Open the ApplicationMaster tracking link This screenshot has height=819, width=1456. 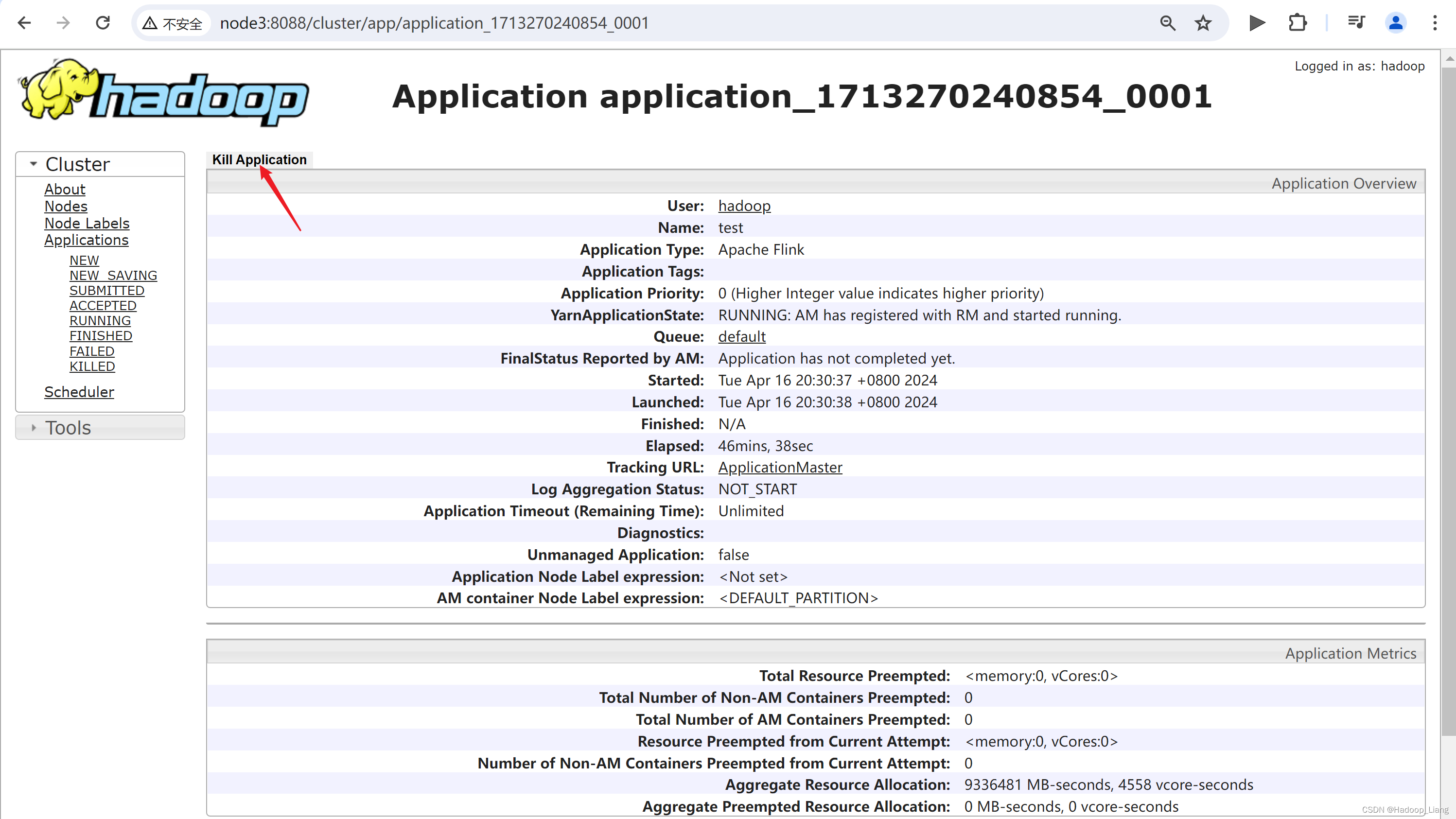[780, 468]
